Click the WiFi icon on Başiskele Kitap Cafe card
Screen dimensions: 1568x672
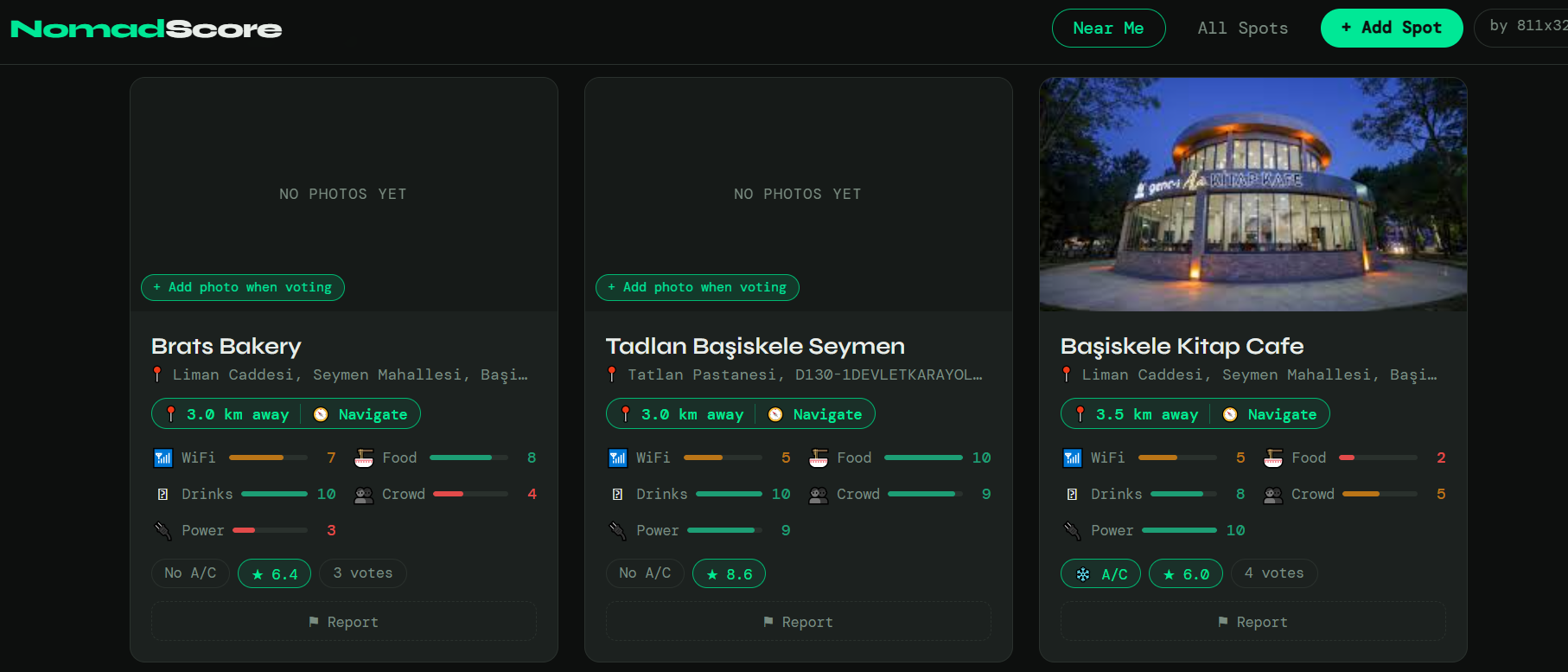(1072, 458)
